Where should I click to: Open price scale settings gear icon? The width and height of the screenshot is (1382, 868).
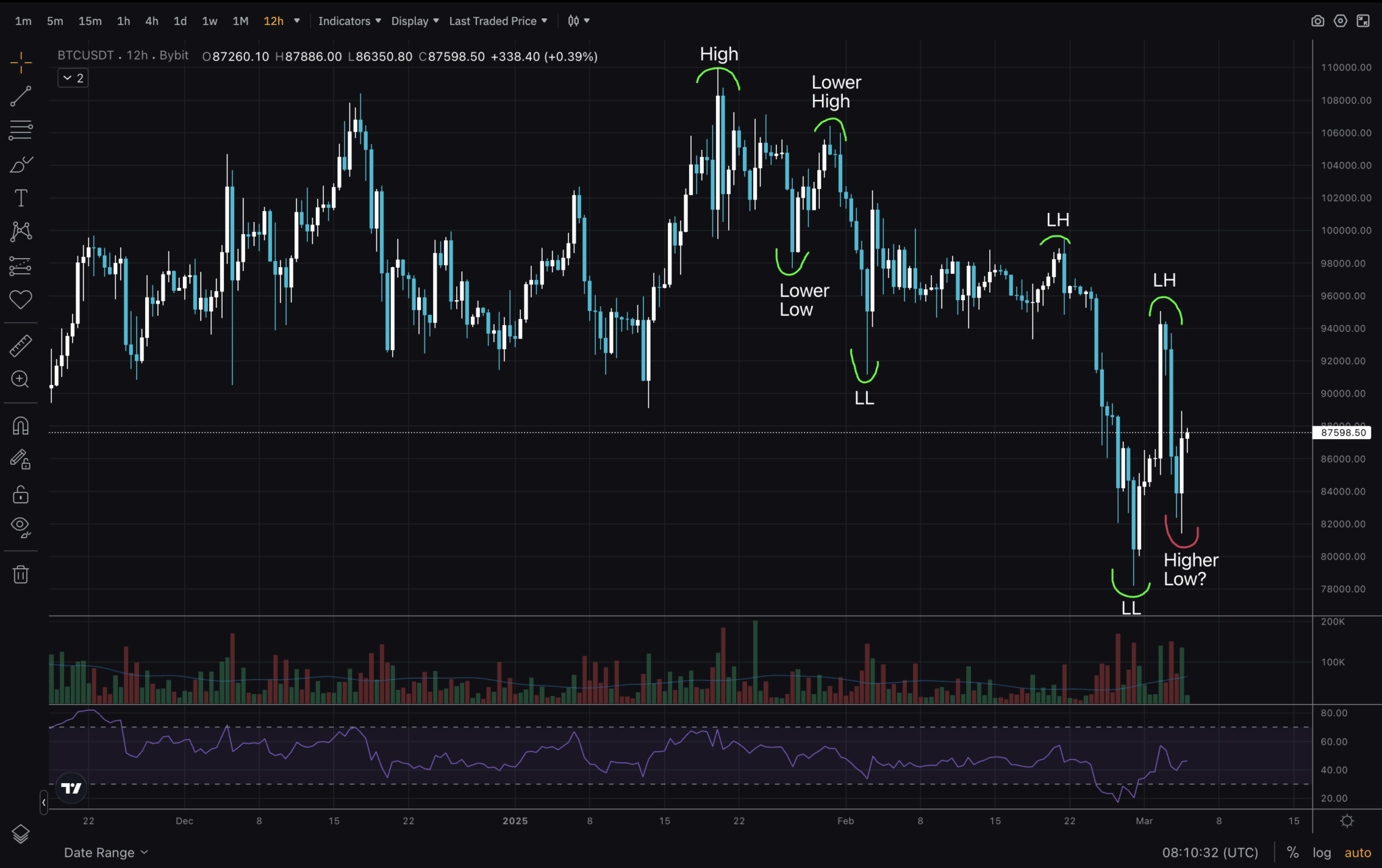point(1347,821)
